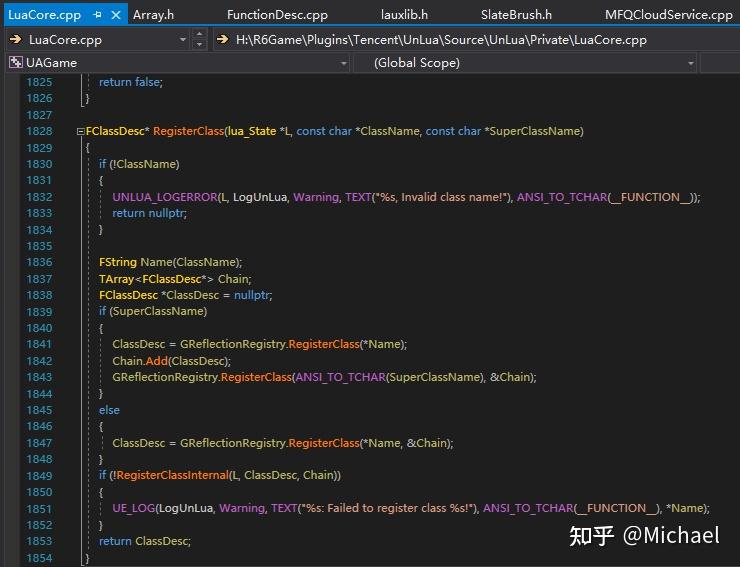Click line number 1849
The width and height of the screenshot is (740, 567).
pos(39,475)
